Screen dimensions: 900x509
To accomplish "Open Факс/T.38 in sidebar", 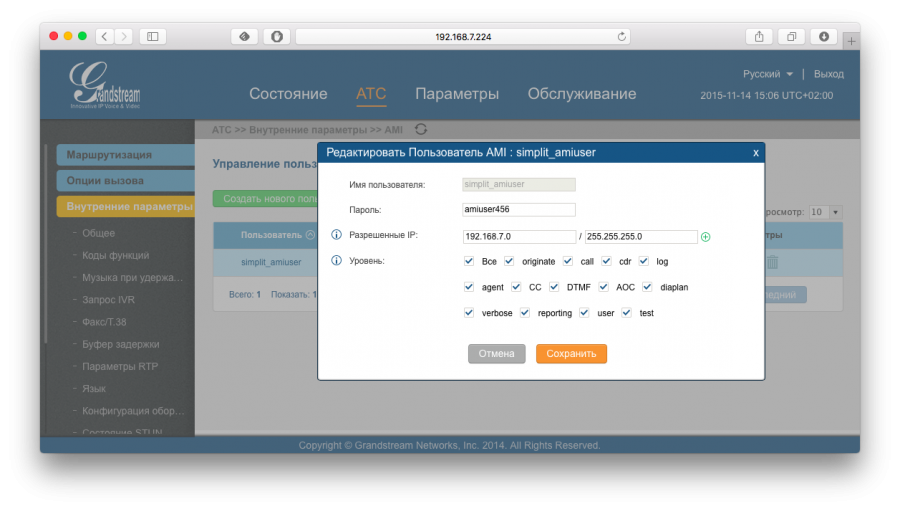I will coord(104,322).
